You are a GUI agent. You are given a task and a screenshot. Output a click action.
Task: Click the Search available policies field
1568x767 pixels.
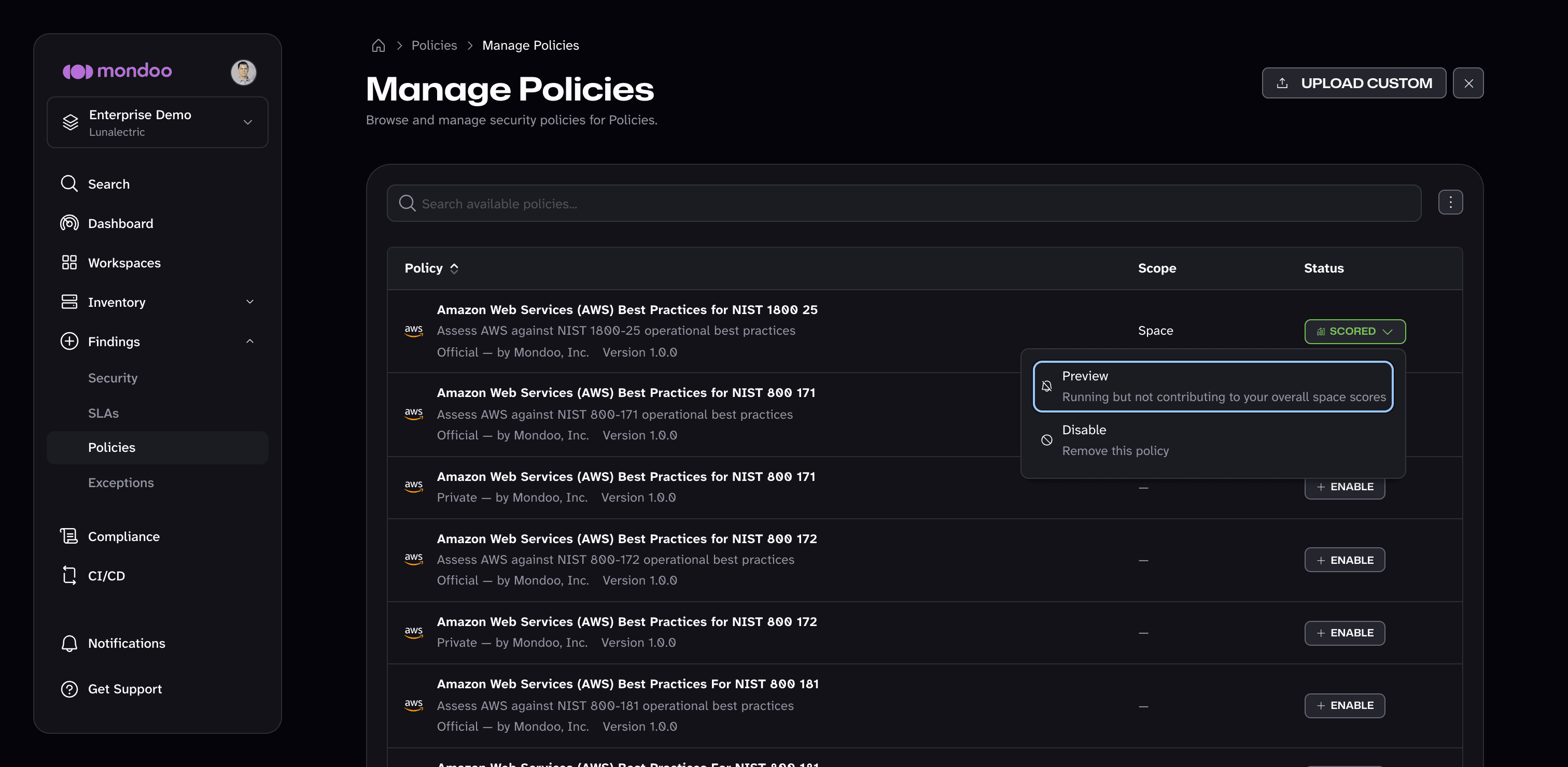pos(904,204)
